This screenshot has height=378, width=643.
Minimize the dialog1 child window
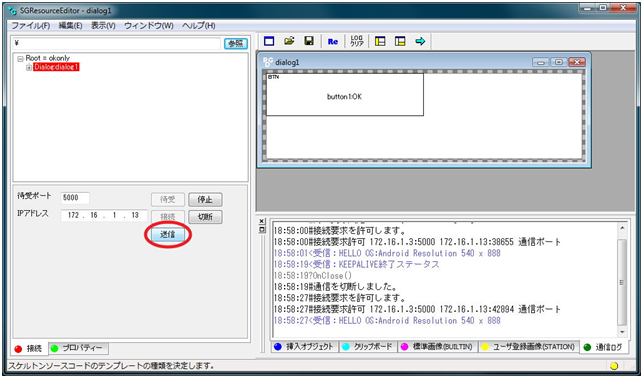[x=541, y=62]
